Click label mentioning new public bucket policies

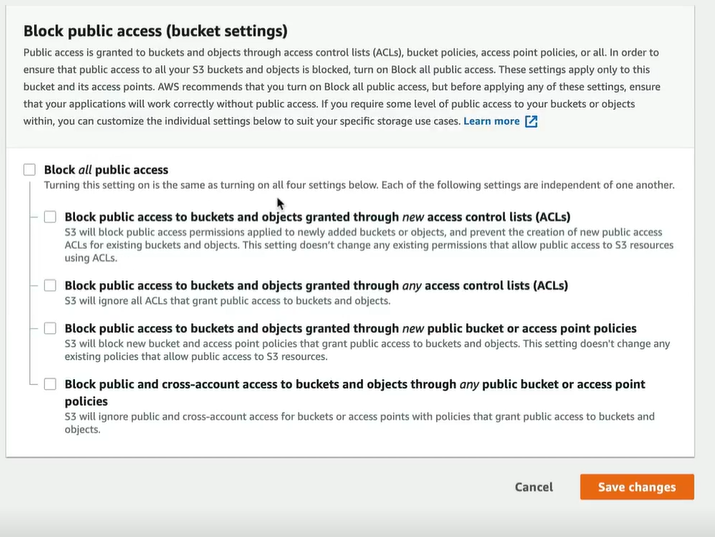[351, 328]
